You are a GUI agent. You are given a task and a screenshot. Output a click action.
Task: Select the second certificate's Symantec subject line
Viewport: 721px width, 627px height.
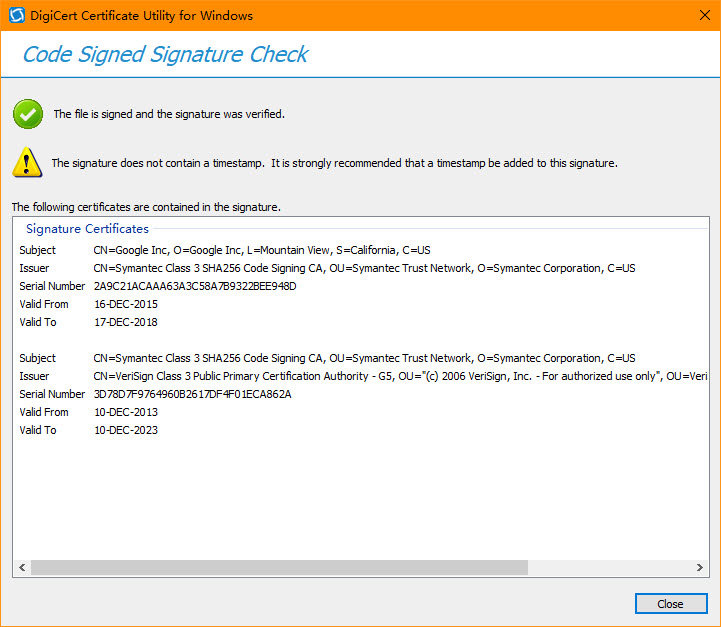click(364, 358)
